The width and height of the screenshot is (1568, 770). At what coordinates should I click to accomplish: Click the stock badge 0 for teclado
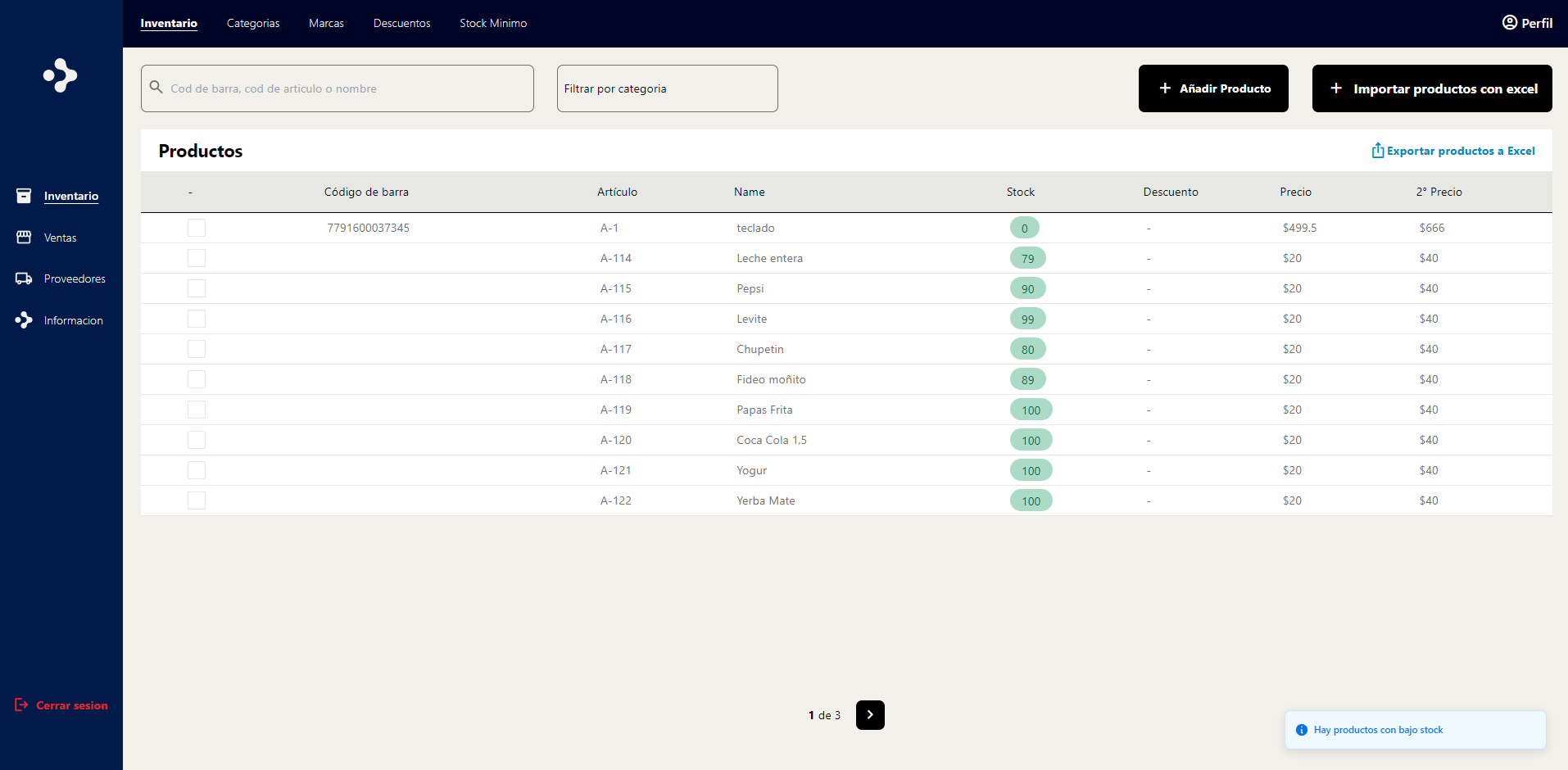click(1025, 228)
